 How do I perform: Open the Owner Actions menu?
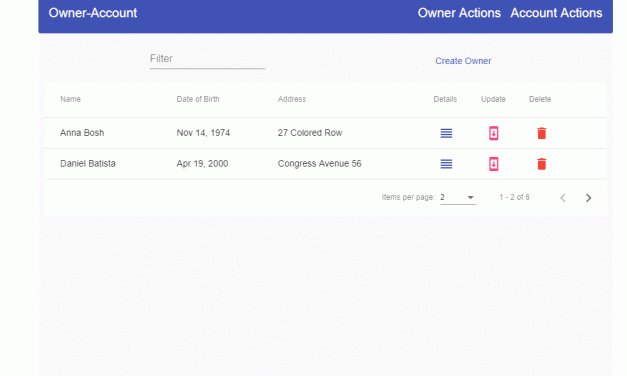click(459, 13)
